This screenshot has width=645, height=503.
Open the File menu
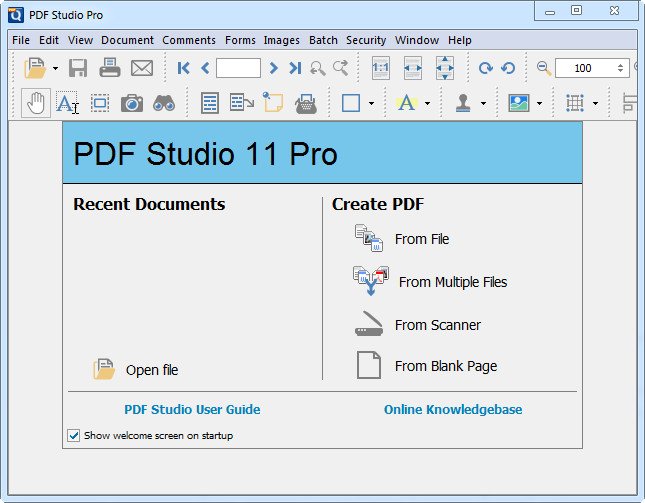tap(21, 40)
